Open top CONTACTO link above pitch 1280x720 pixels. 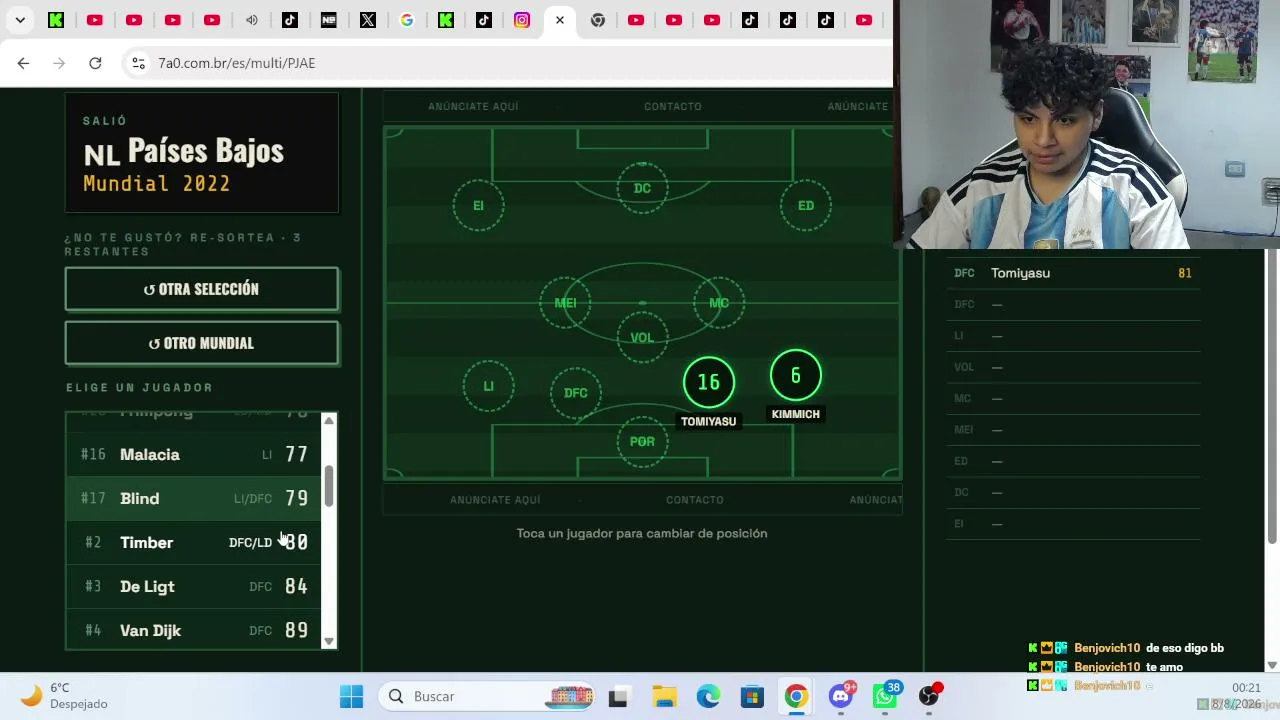pos(673,106)
